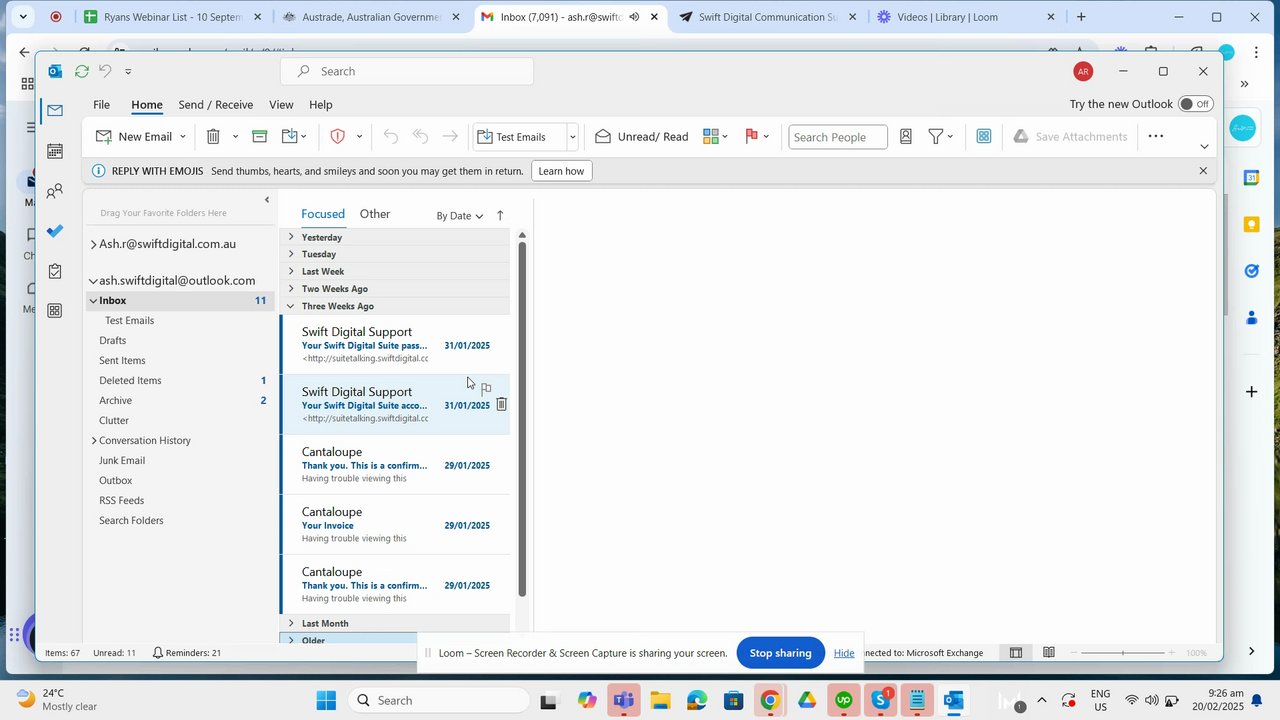The width and height of the screenshot is (1280, 720).
Task: Click the Search People field
Action: (x=837, y=137)
